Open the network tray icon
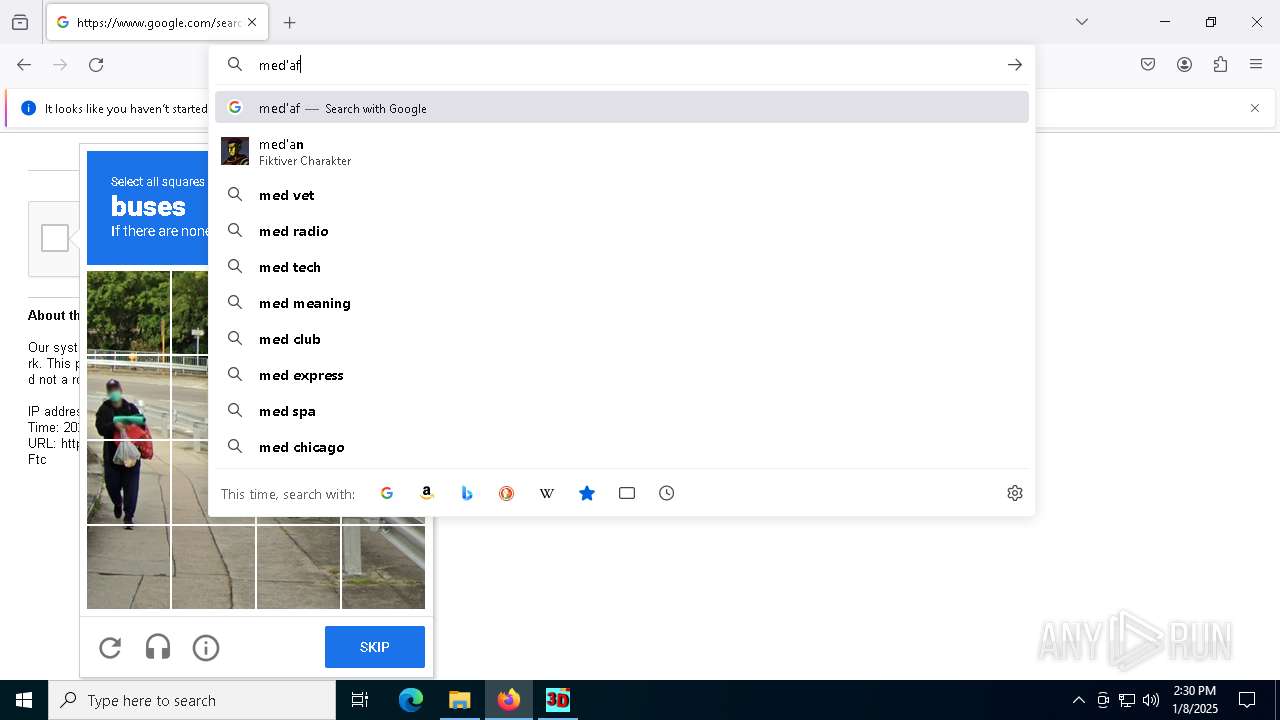 pos(1127,700)
